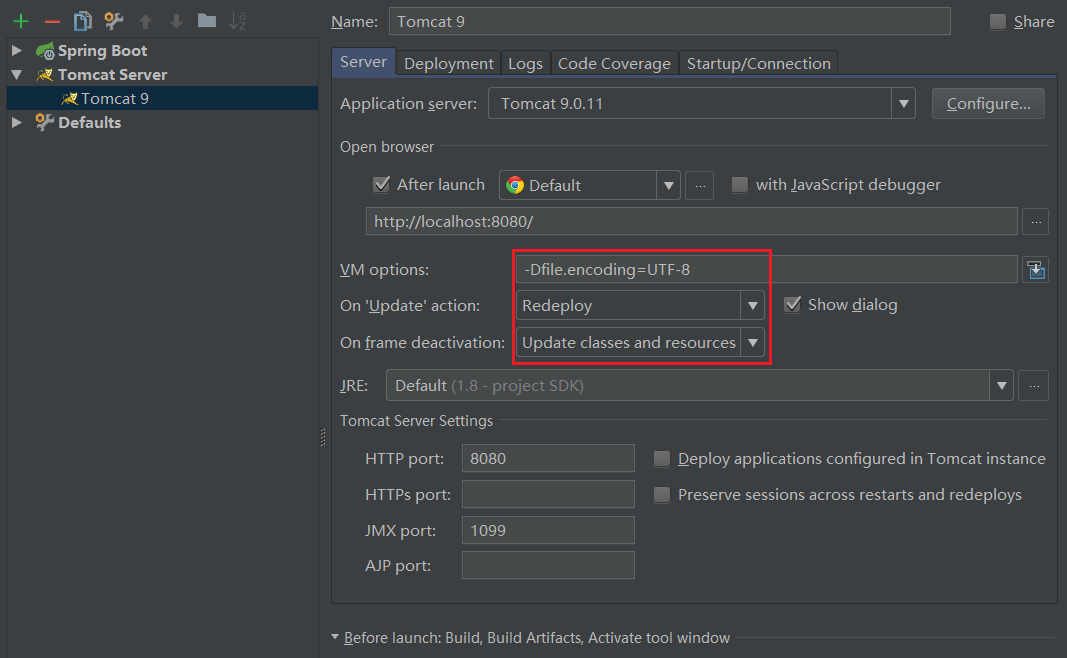Viewport: 1067px width, 658px height.
Task: Click the panel splitter handle
Action: point(323,437)
